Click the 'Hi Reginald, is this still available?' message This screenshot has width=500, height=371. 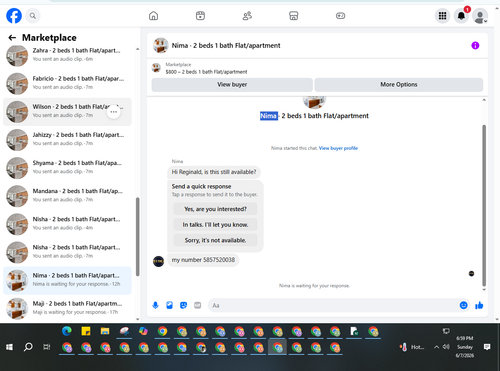tap(214, 172)
